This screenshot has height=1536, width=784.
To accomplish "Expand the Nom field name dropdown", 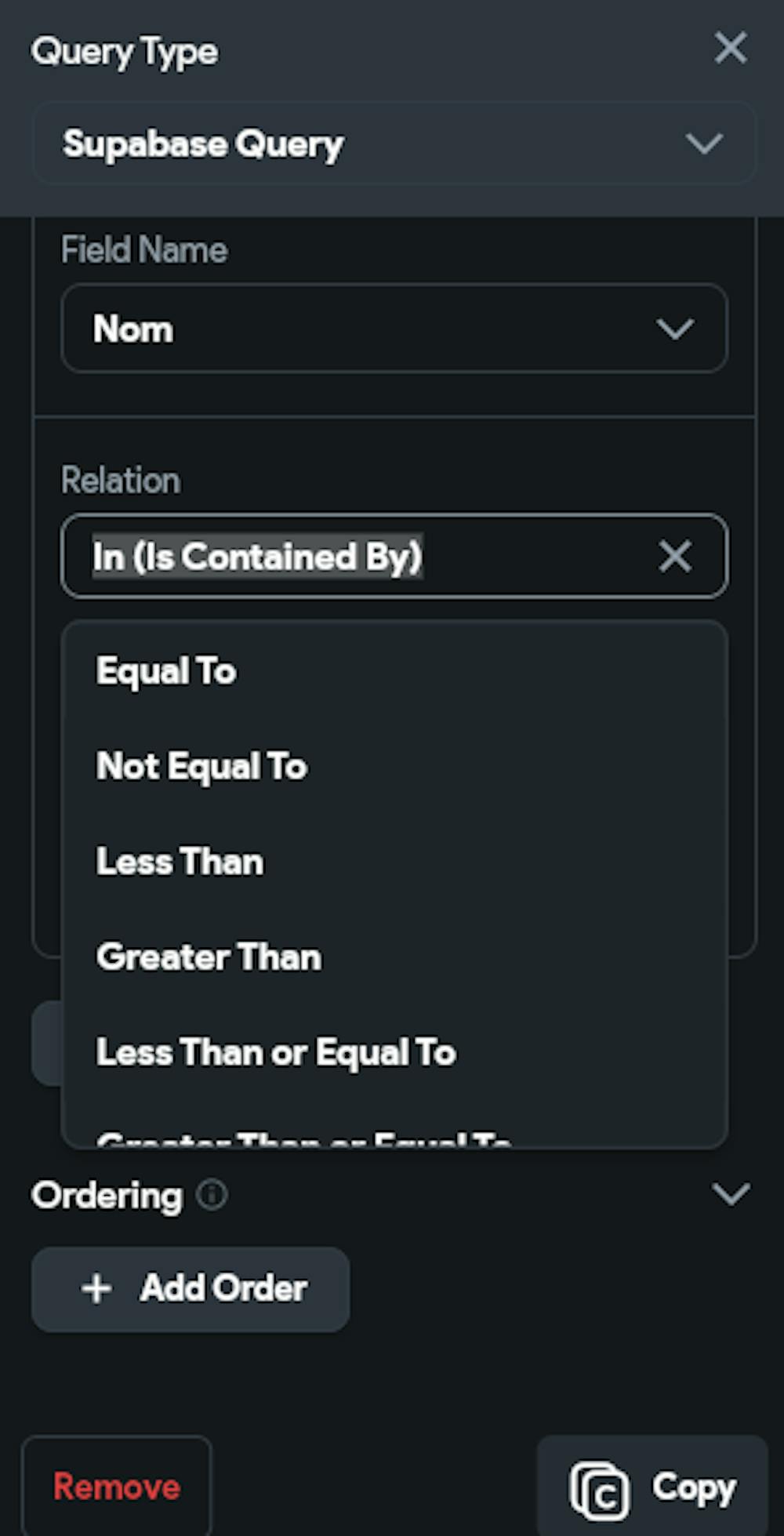I will [x=394, y=329].
